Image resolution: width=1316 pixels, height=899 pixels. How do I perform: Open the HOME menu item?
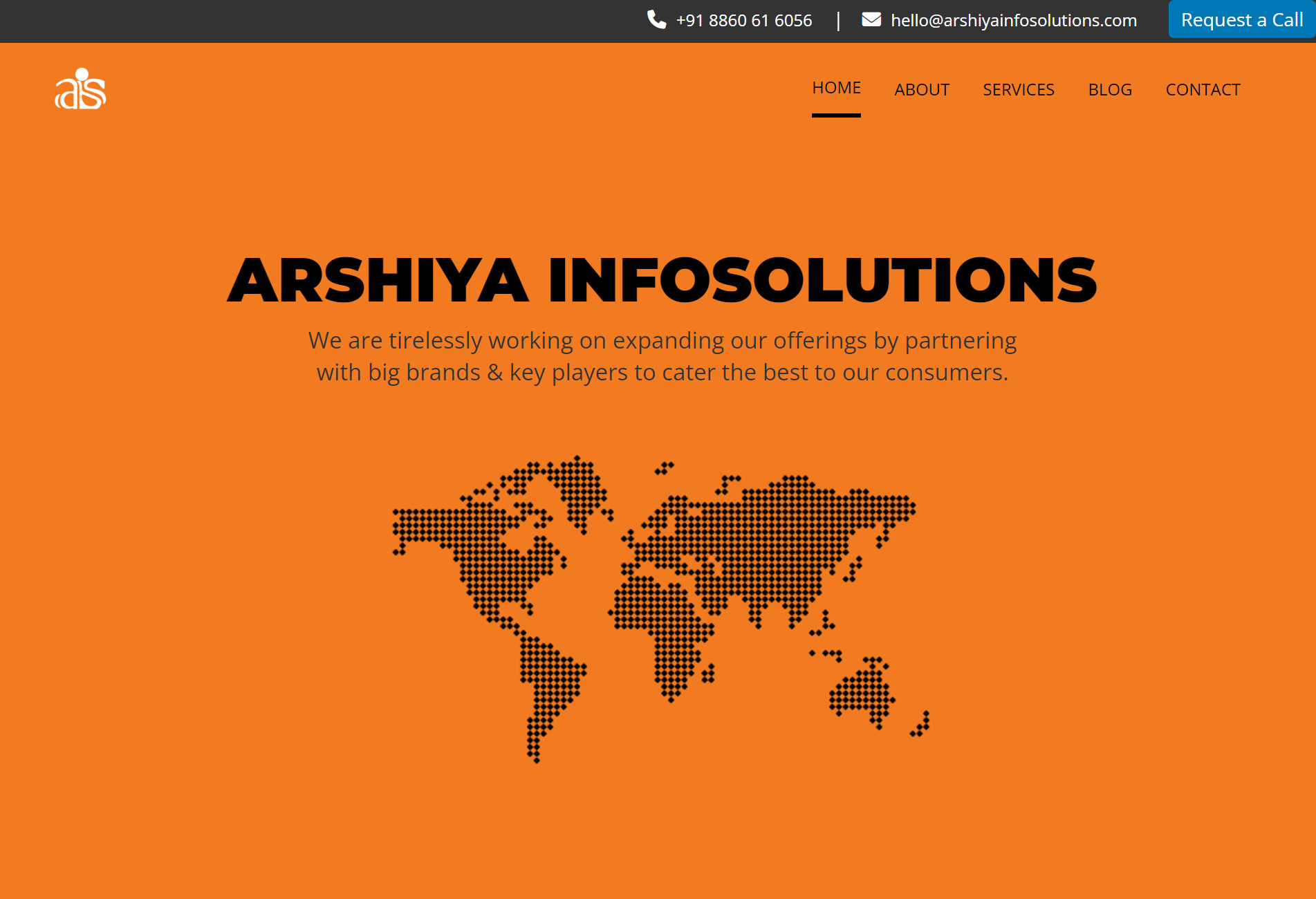coord(836,87)
